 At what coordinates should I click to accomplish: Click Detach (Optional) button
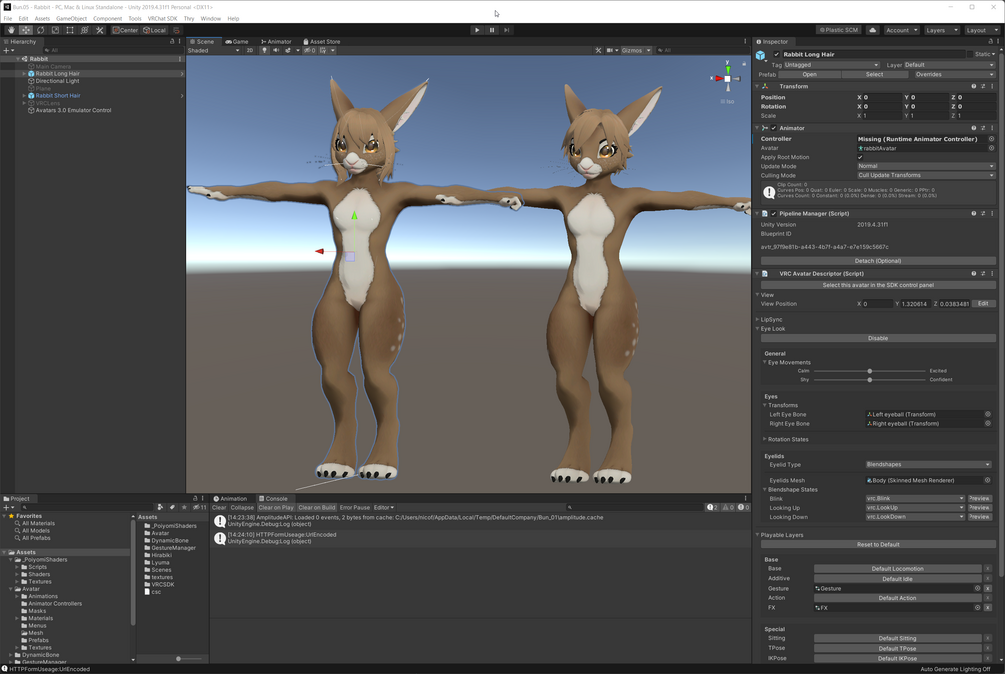pos(878,261)
